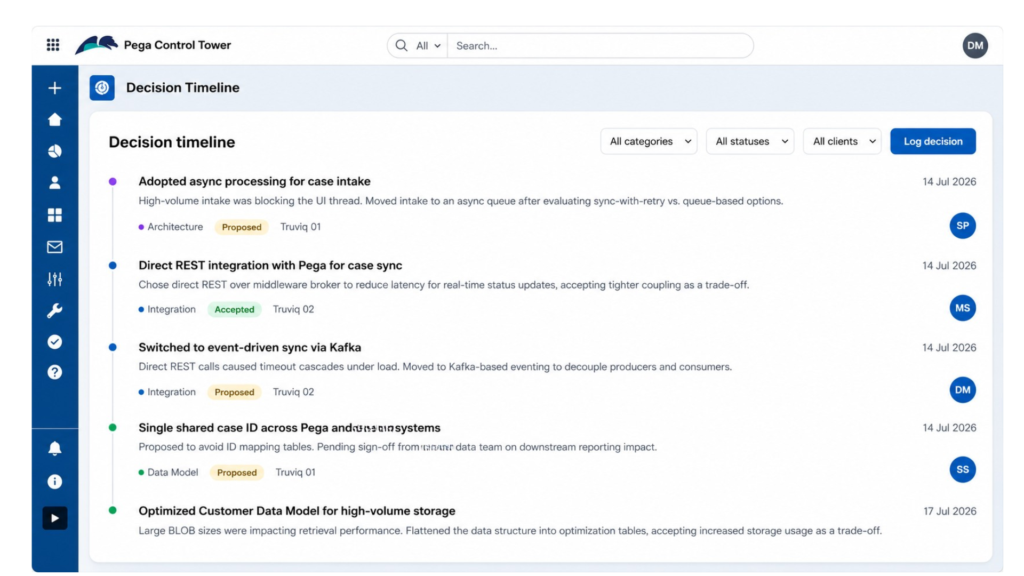Viewport: 1024px width, 576px height.
Task: Open the pie chart dashboard icon
Action: click(x=55, y=152)
